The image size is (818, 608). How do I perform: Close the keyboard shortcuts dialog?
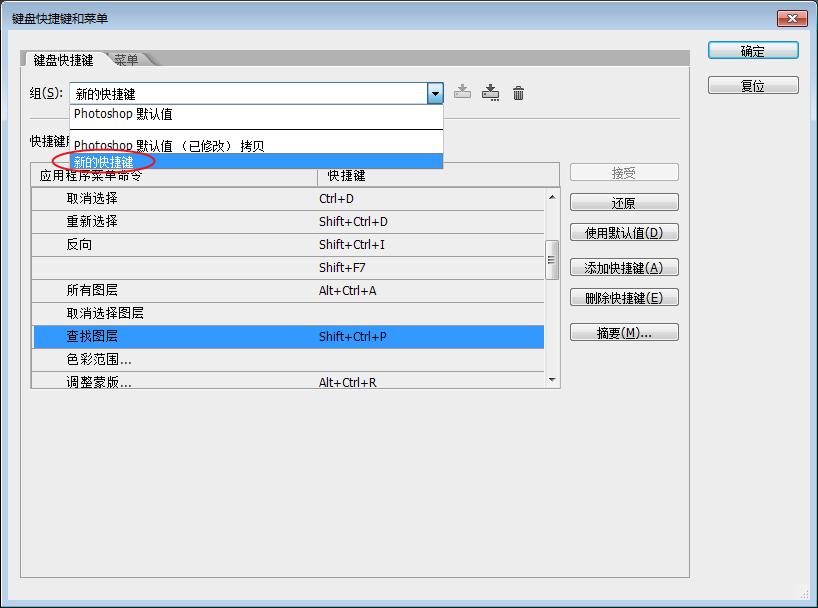pos(792,18)
